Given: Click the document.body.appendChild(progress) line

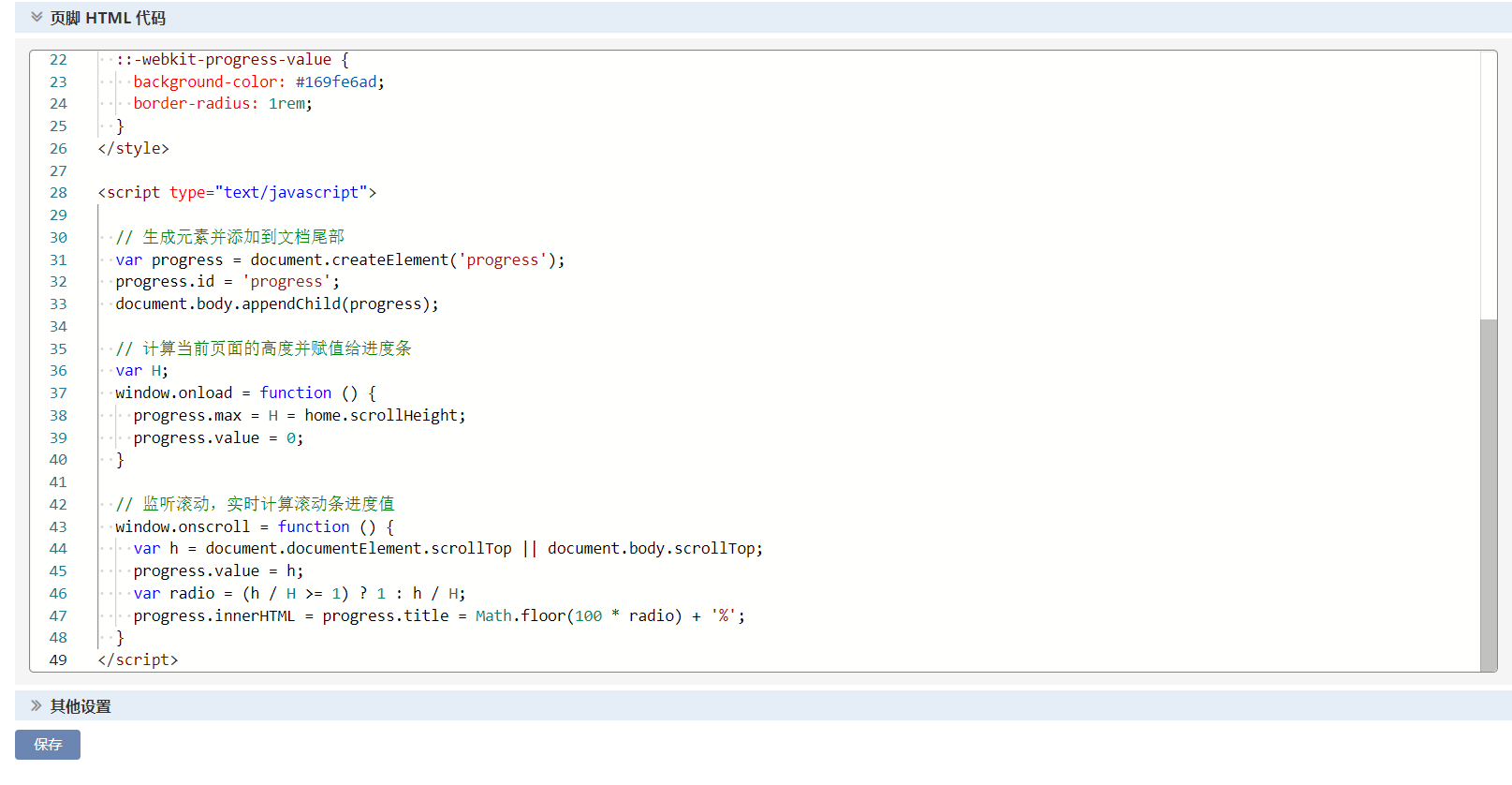Looking at the screenshot, I should pos(277,304).
